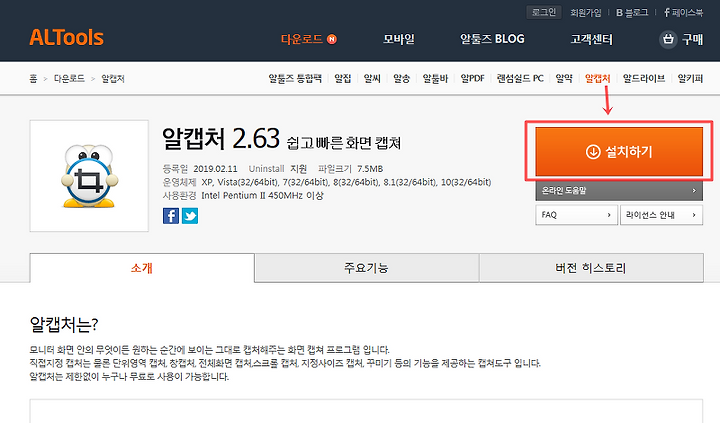This screenshot has height=423, width=720.
Task: Click the orange 설치하기 install button
Action: pyautogui.click(x=619, y=152)
